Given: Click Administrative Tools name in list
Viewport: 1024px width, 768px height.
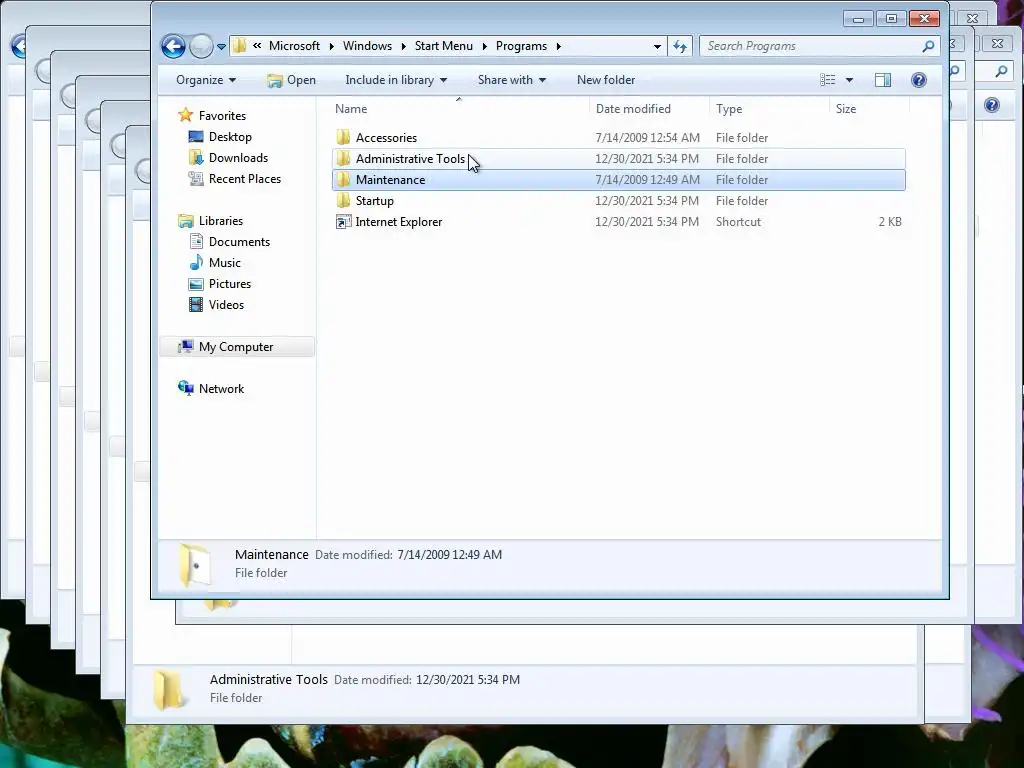Looking at the screenshot, I should (410, 159).
